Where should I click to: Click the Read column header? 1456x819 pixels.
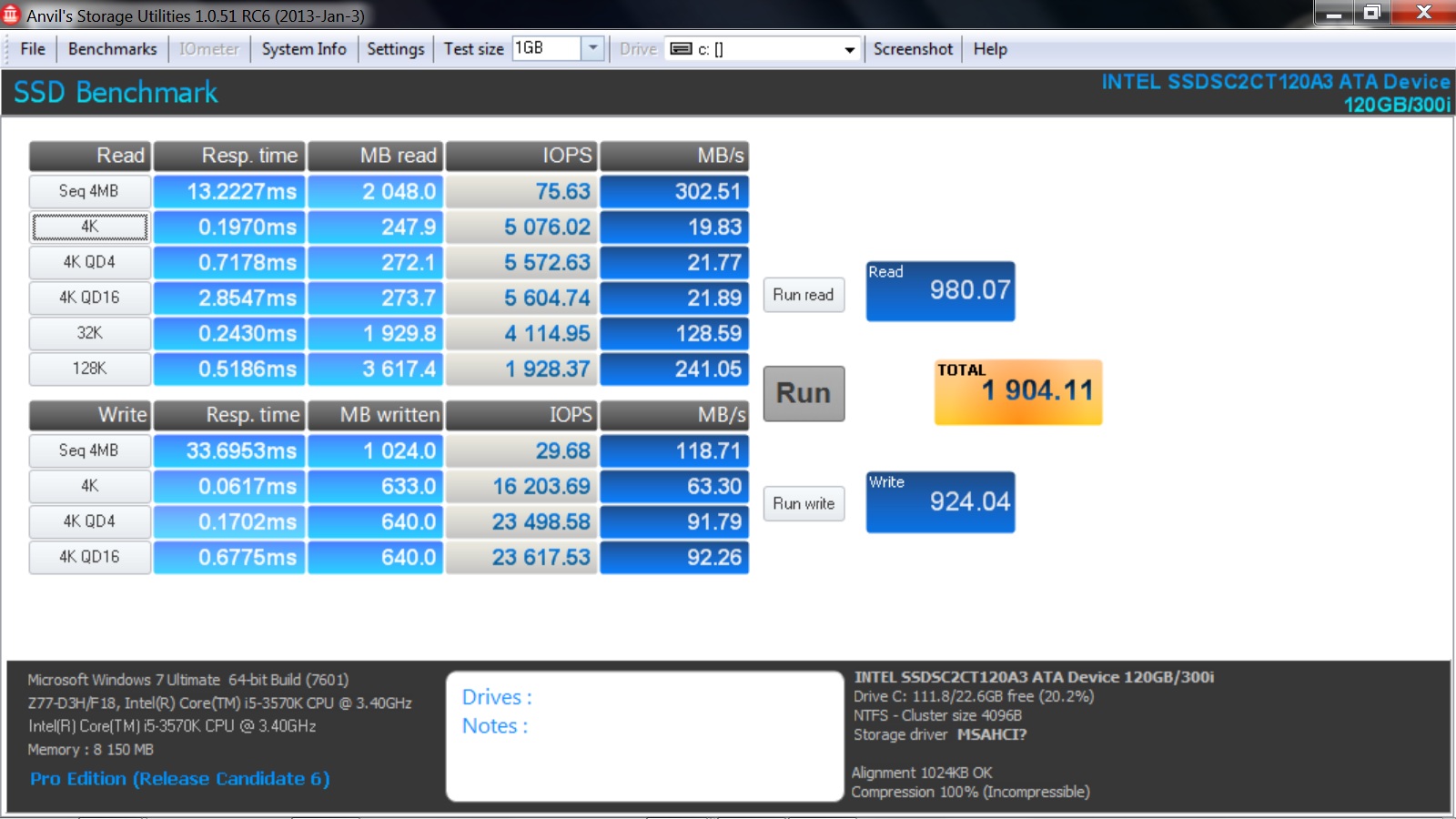[89, 156]
